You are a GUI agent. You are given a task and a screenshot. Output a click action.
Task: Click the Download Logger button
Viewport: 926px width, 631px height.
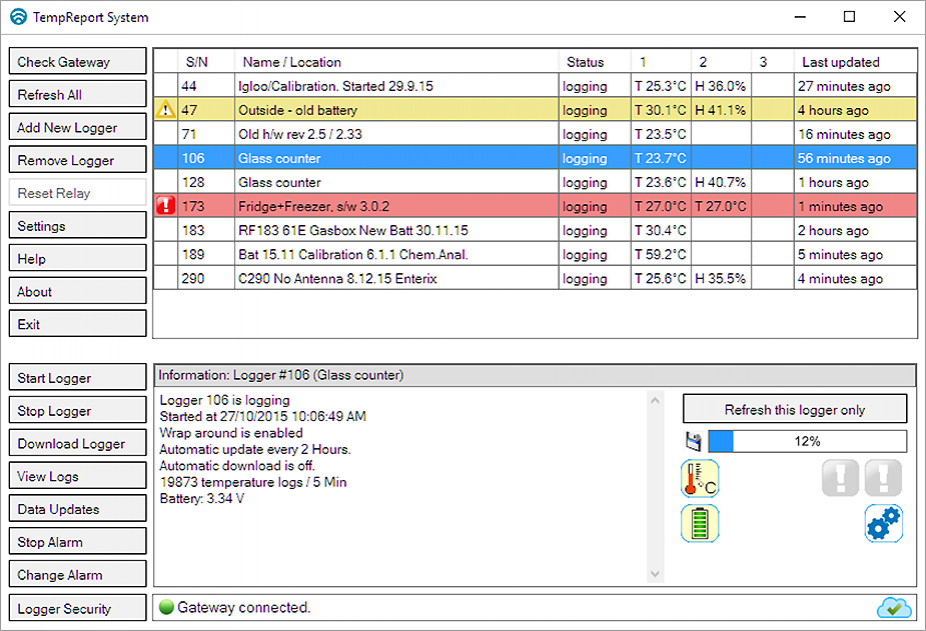(77, 443)
